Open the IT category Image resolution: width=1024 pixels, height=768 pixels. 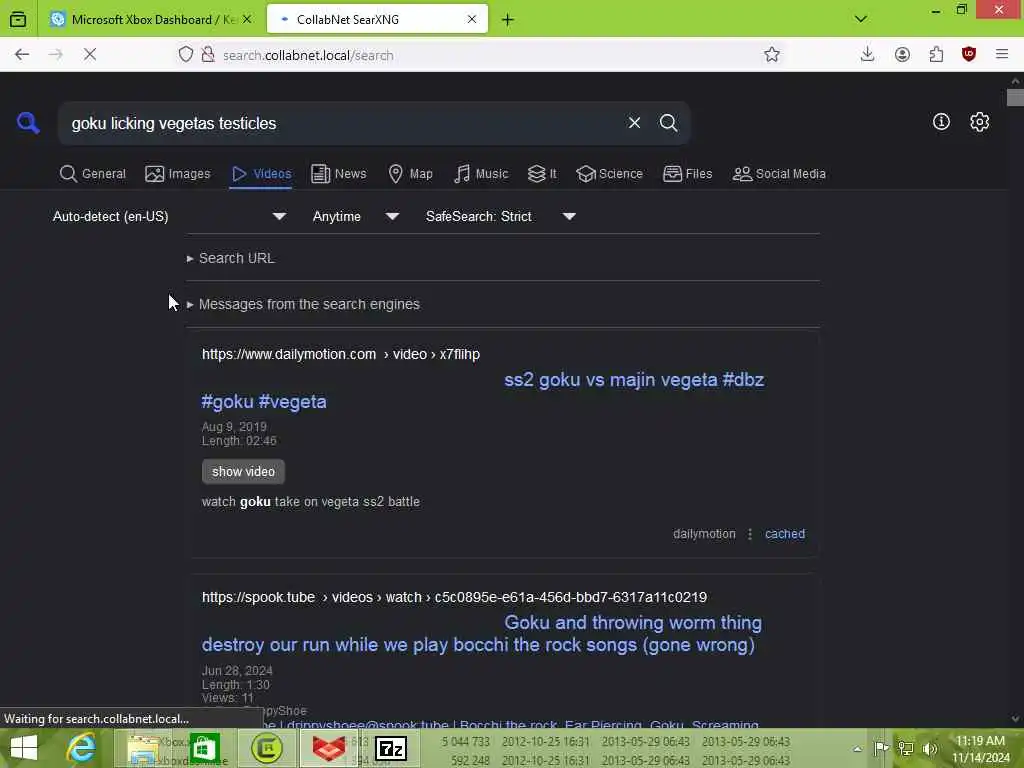click(x=542, y=174)
